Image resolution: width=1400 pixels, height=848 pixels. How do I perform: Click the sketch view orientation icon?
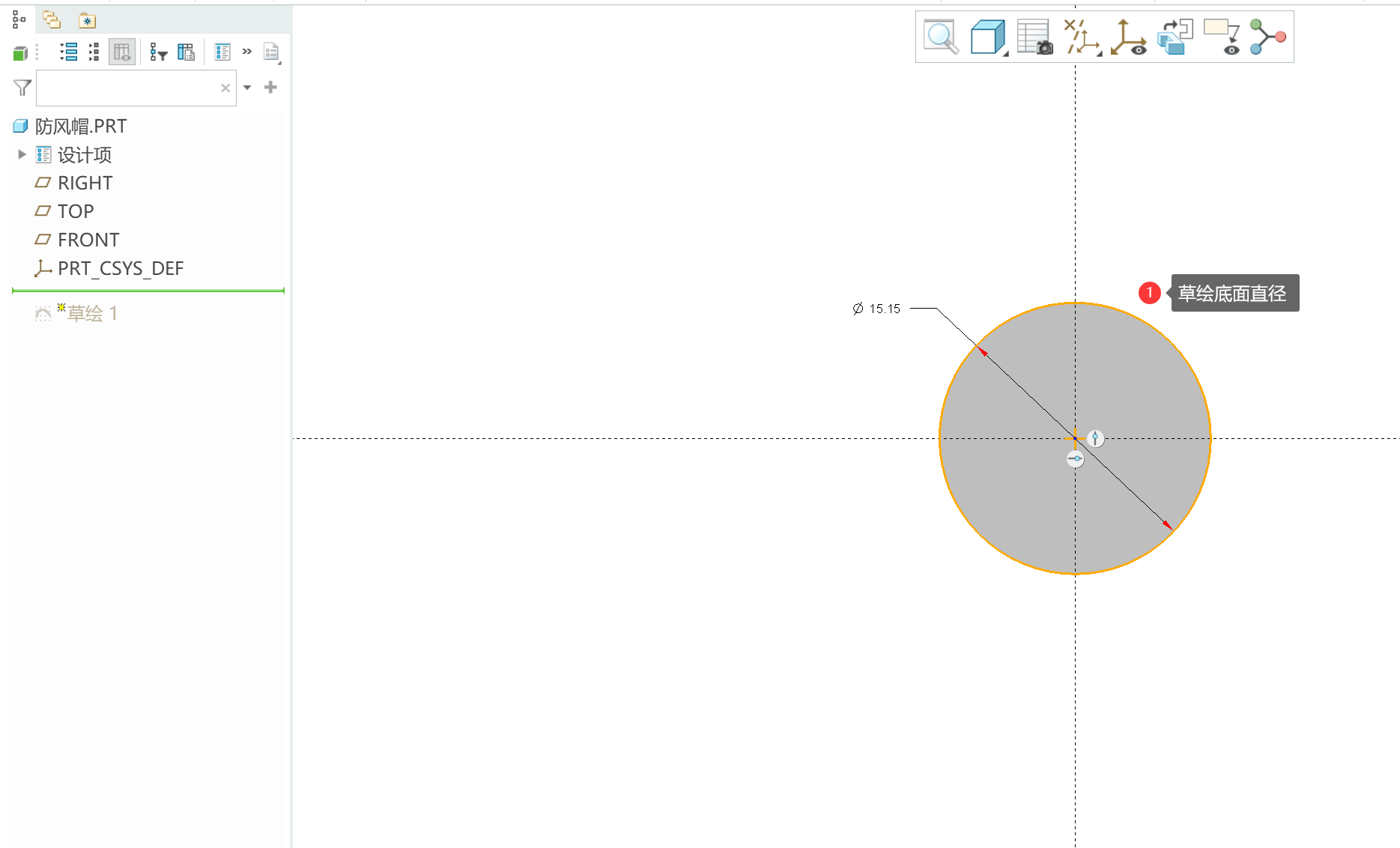[x=1175, y=37]
